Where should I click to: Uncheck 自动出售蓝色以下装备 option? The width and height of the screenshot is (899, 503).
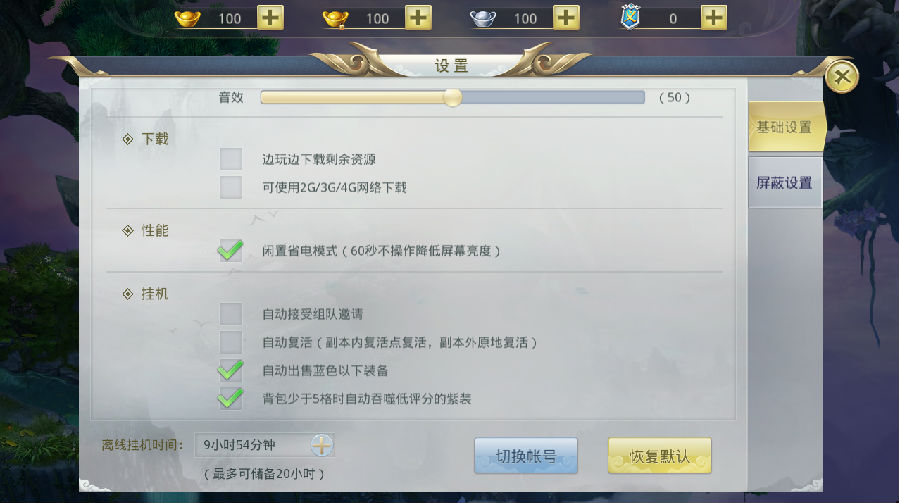point(230,370)
